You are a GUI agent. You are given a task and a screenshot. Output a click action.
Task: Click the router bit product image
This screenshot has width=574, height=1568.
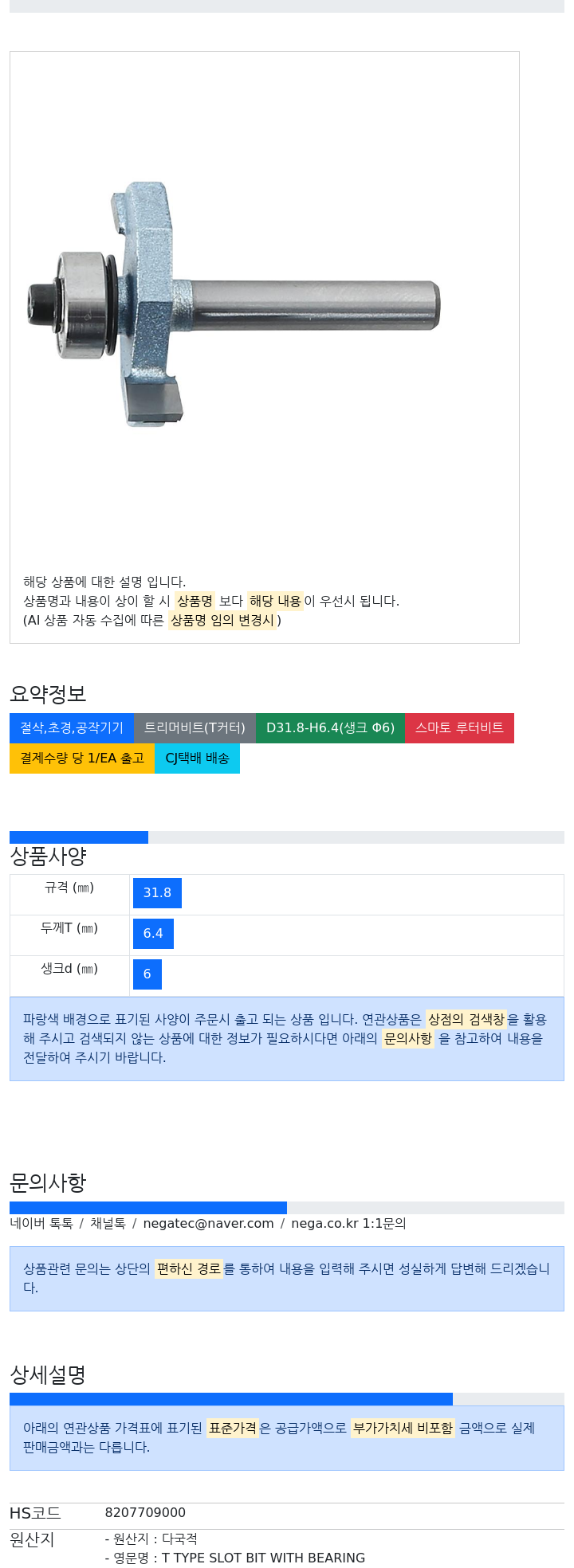(233, 304)
